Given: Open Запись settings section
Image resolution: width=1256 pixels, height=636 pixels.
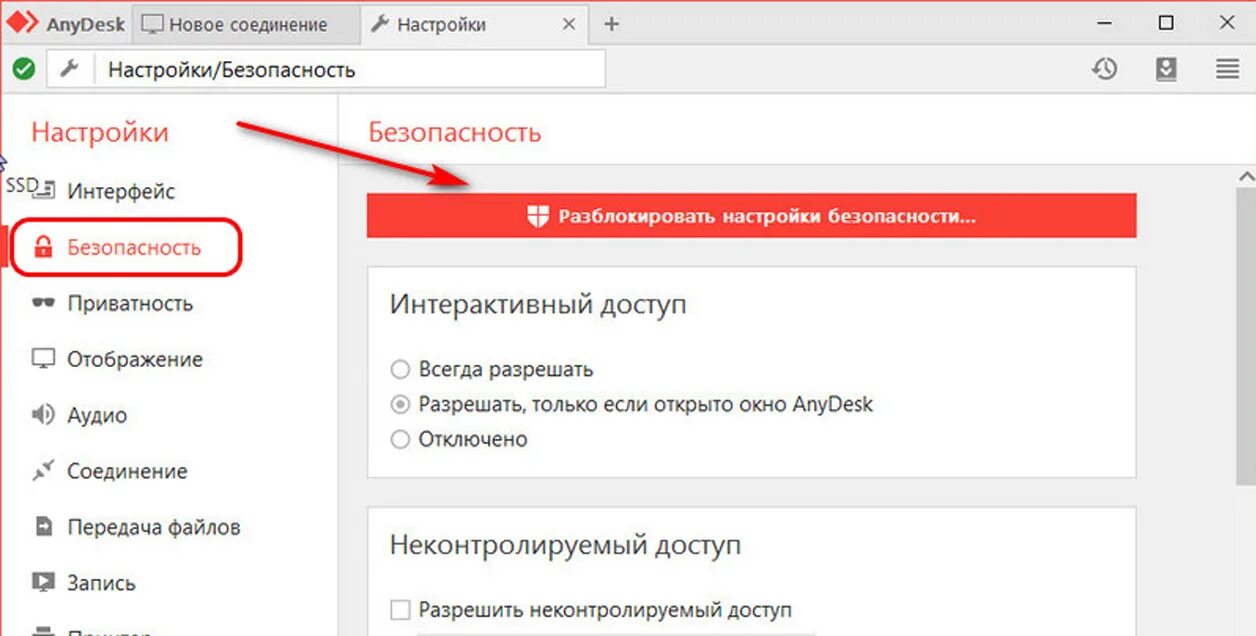Looking at the screenshot, I should pos(101,583).
